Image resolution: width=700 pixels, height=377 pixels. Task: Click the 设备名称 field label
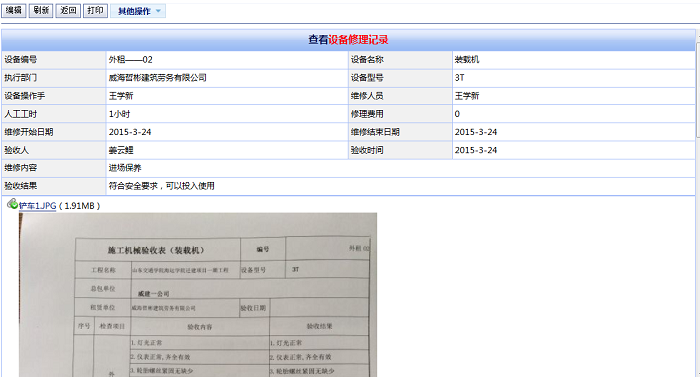coord(367,60)
